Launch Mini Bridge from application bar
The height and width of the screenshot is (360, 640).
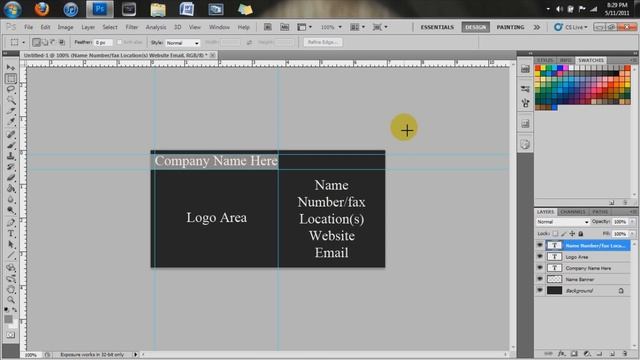[284, 27]
